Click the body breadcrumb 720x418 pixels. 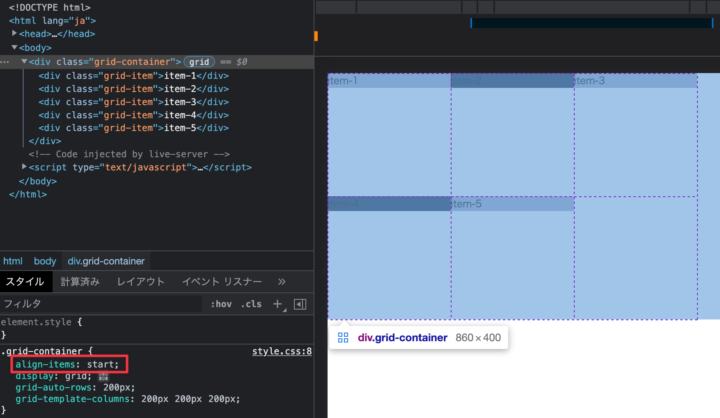pyautogui.click(x=45, y=261)
